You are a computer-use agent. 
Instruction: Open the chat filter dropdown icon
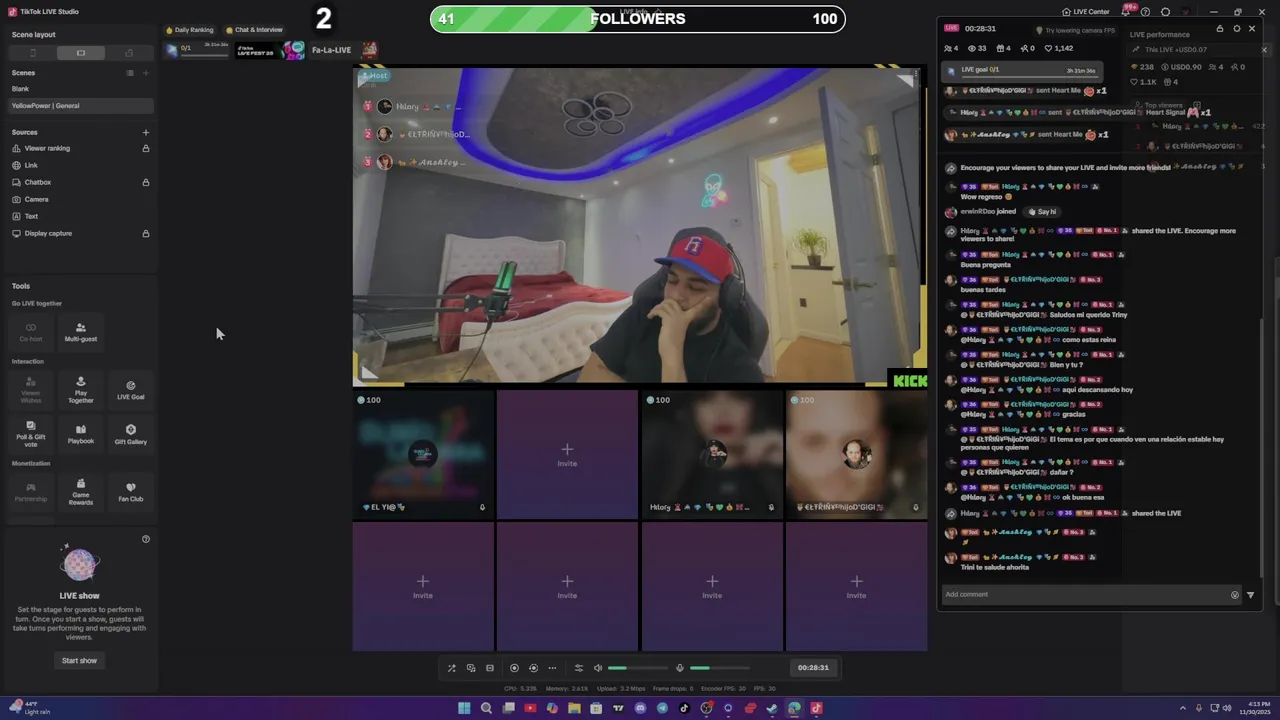click(1250, 595)
